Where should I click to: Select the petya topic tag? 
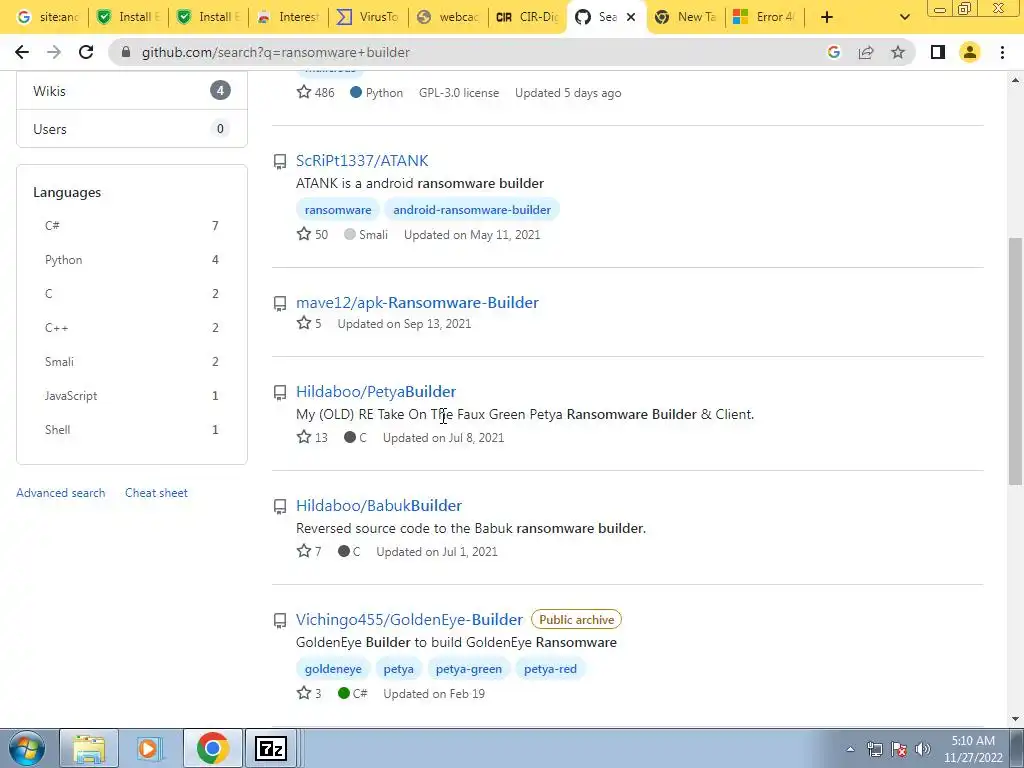click(398, 669)
